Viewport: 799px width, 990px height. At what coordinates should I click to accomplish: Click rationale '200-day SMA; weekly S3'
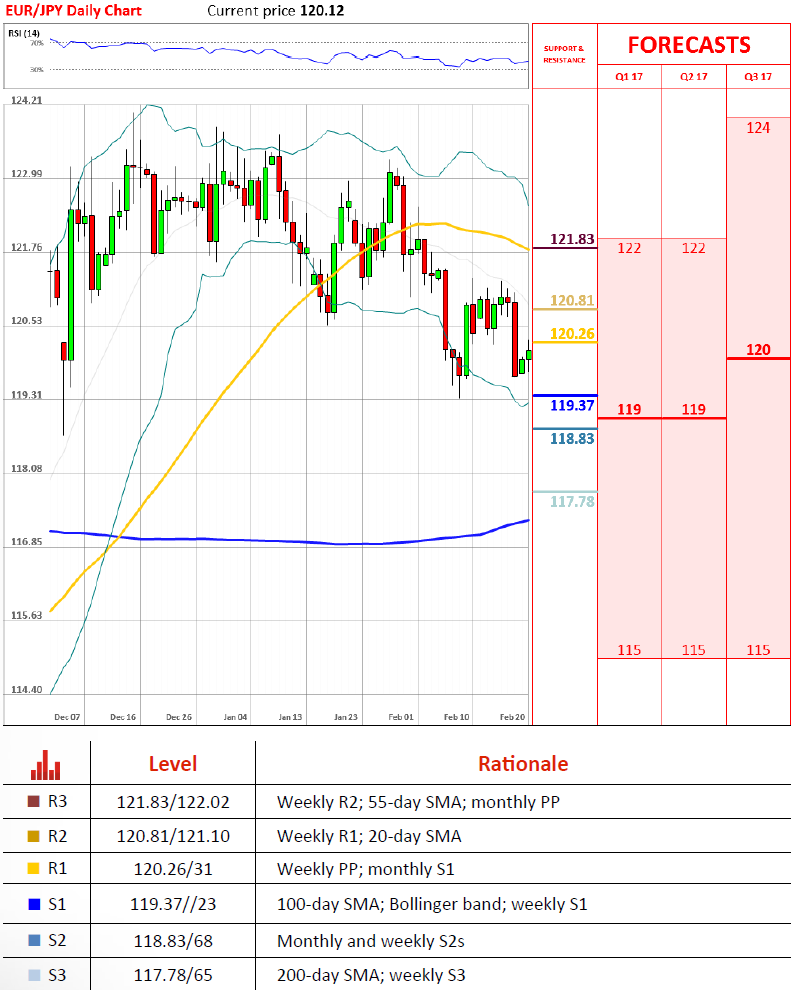coord(371,975)
